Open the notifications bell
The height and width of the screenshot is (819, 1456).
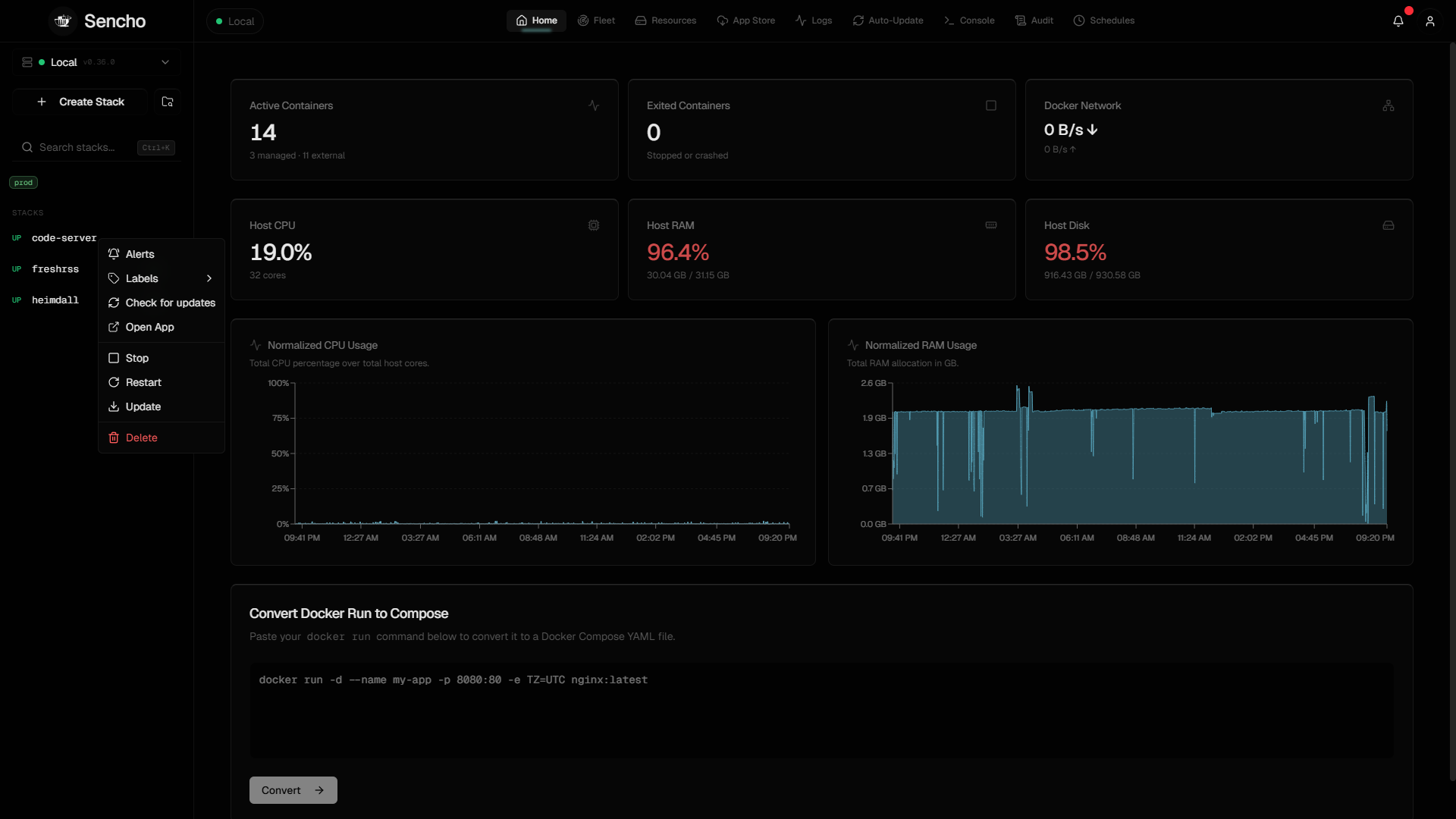pos(1398,21)
